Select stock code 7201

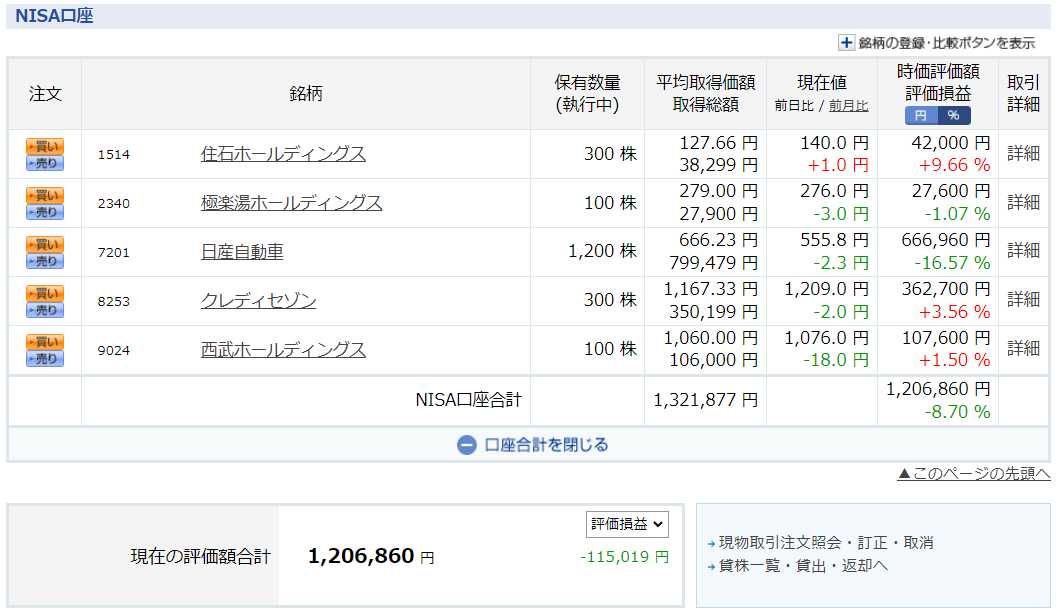[113, 252]
